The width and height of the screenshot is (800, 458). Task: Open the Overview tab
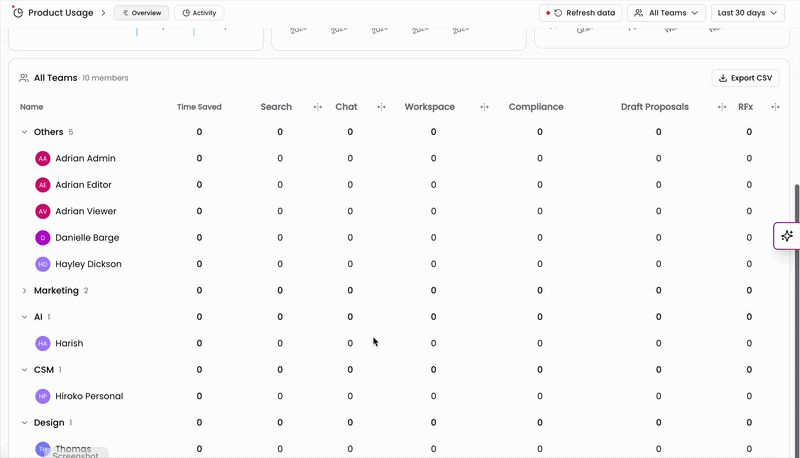click(x=141, y=13)
